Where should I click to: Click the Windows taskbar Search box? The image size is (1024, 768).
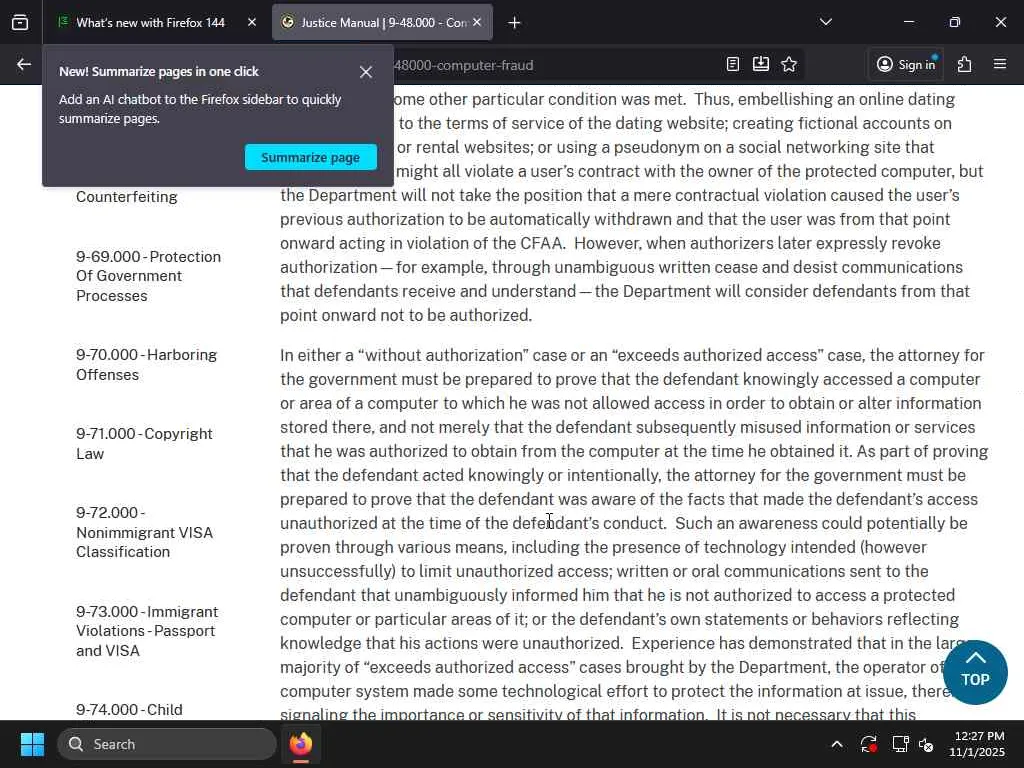click(167, 744)
